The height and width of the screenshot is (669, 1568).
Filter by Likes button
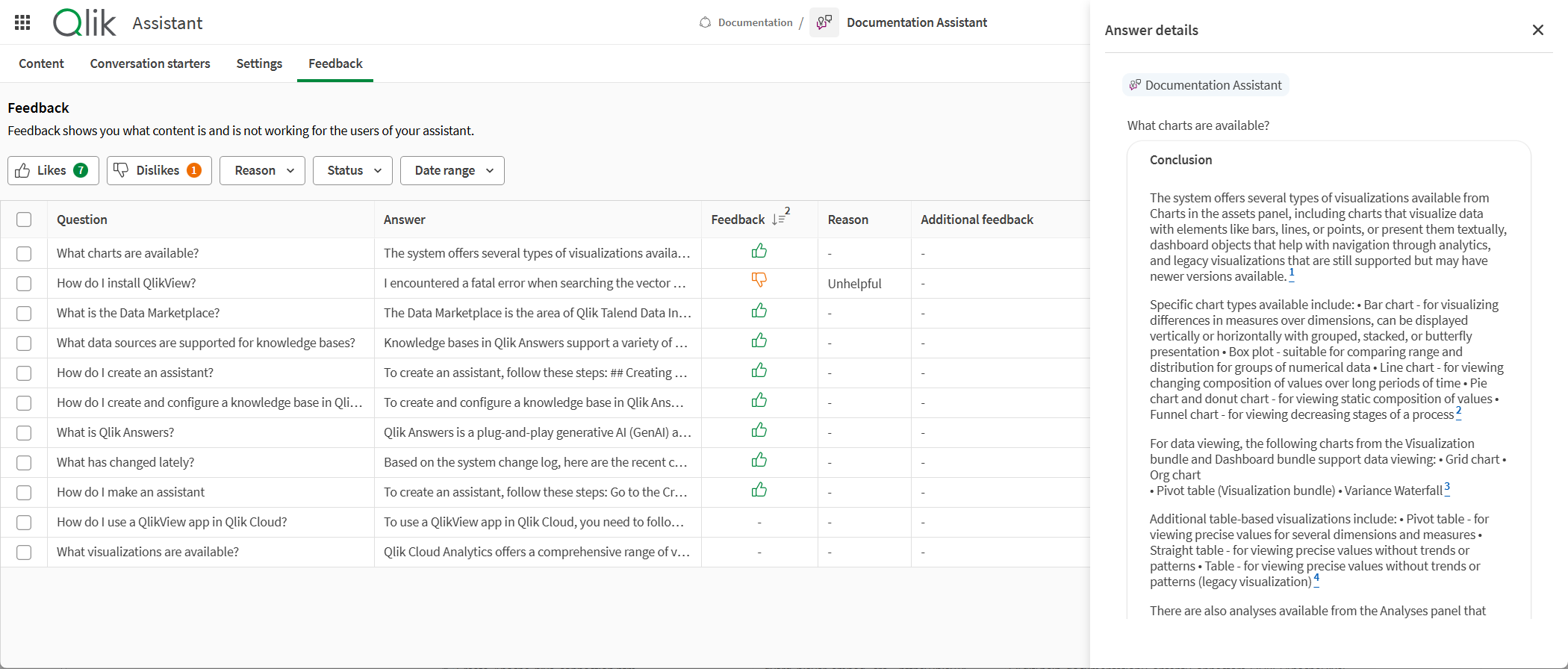click(x=53, y=170)
